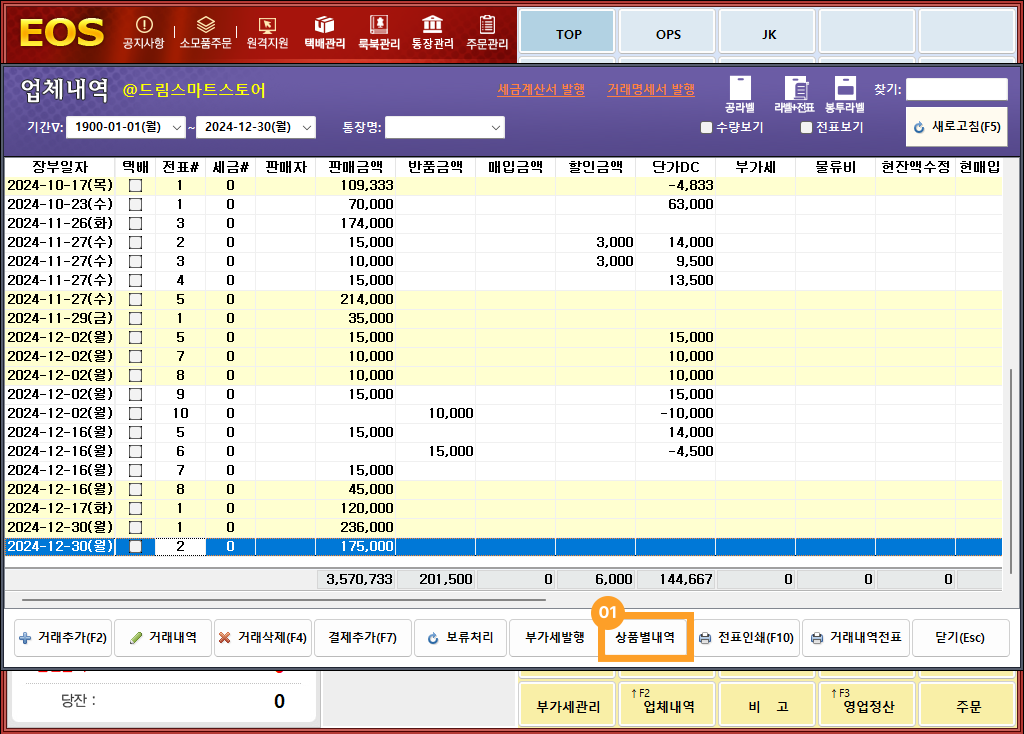Open 소모품주문 supplies order icon

[x=206, y=33]
